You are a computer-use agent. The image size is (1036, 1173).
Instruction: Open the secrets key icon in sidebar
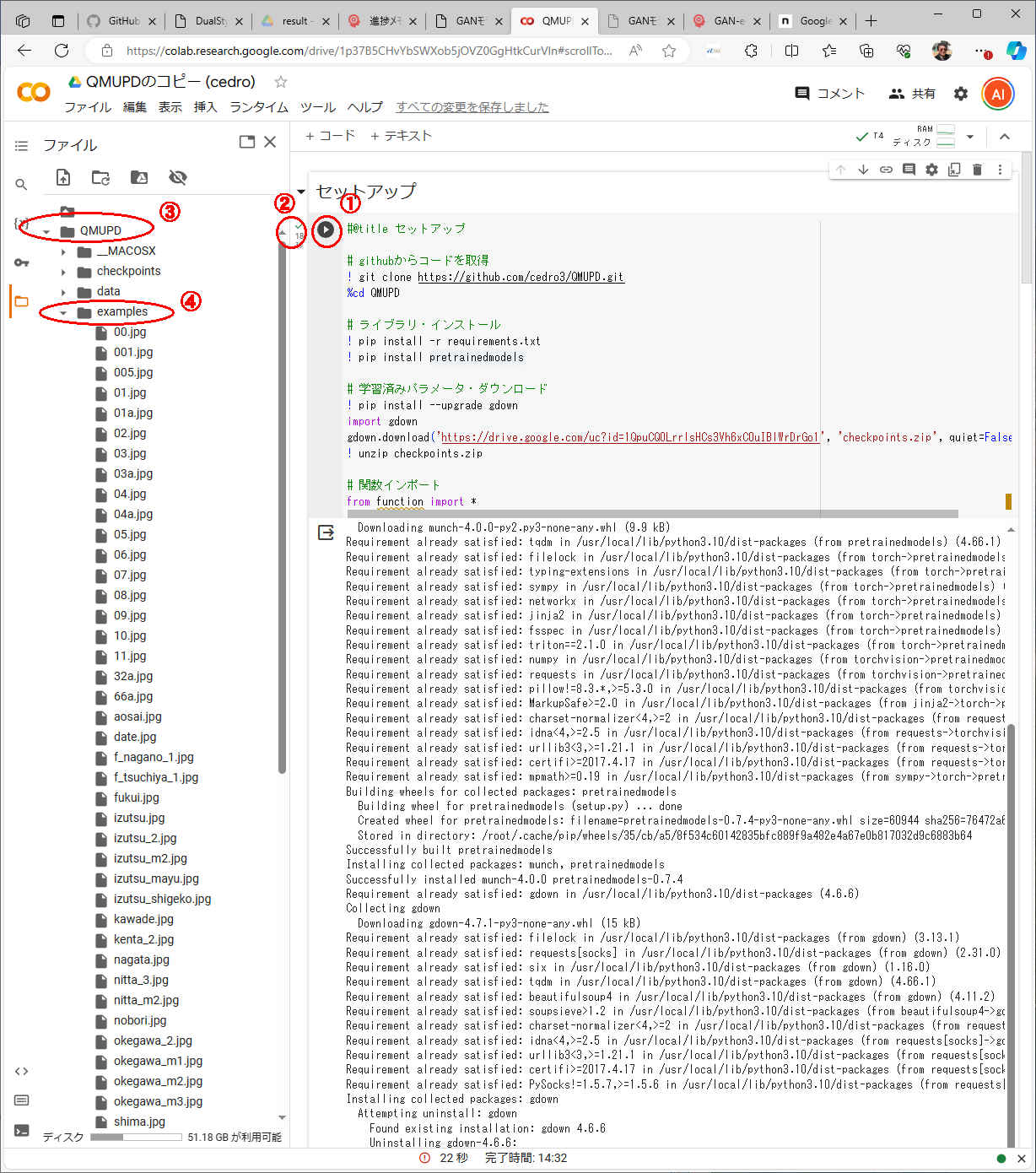(x=21, y=262)
